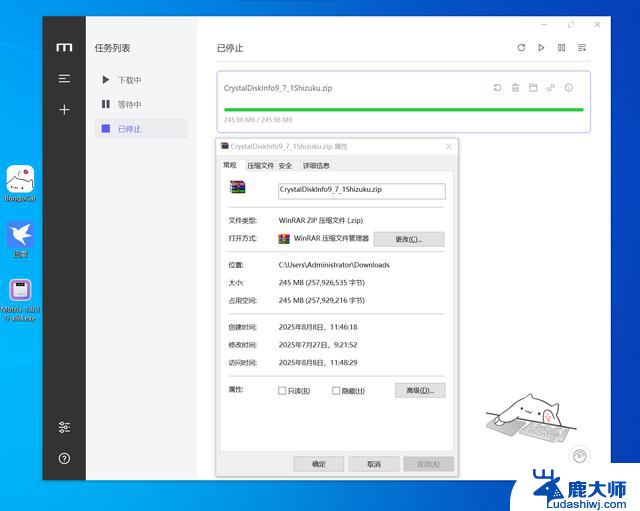Screen dimensions: 640x511
Task: Toggle the 只读 read-only checkbox
Action: 282,391
